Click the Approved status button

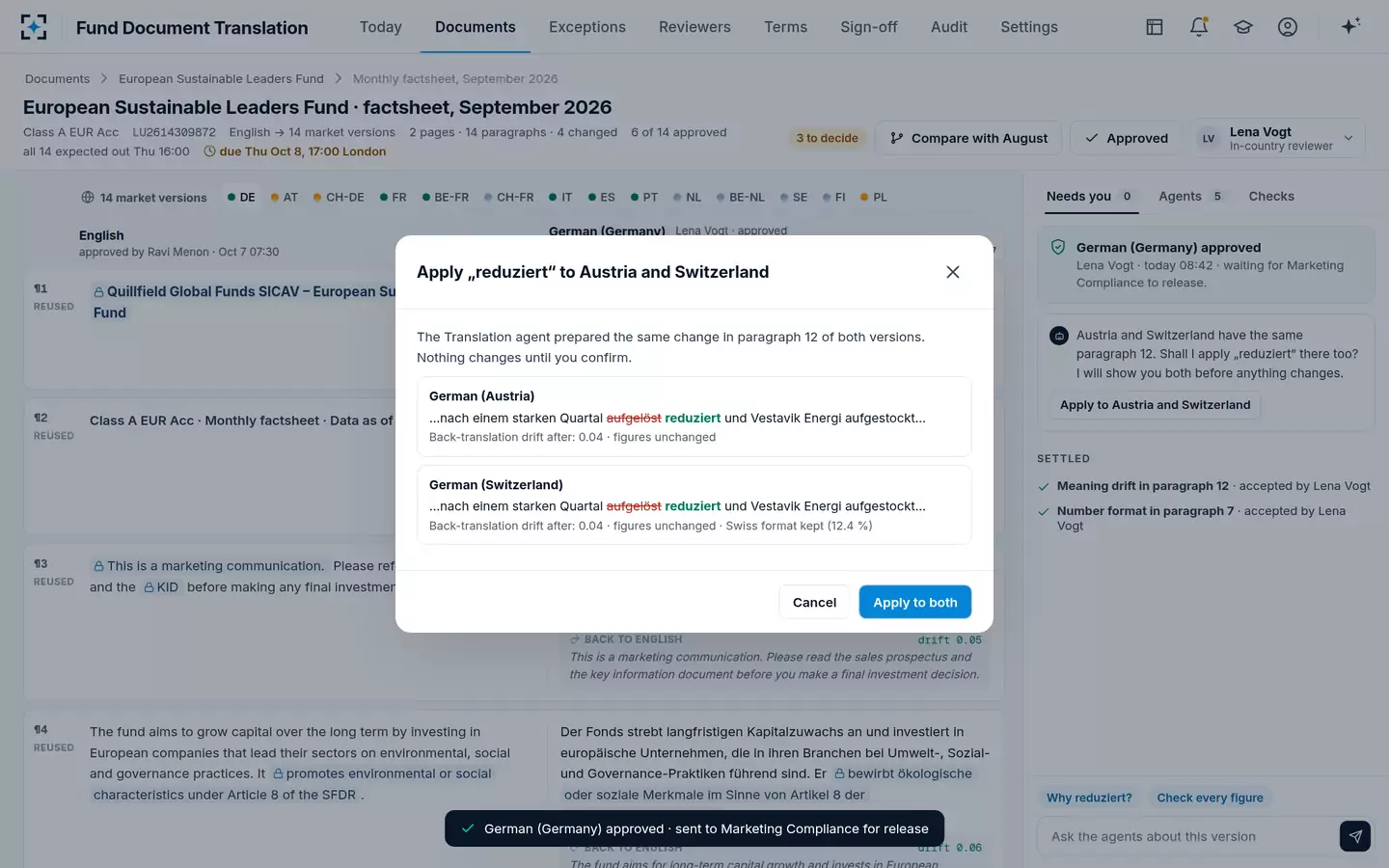pos(1127,138)
